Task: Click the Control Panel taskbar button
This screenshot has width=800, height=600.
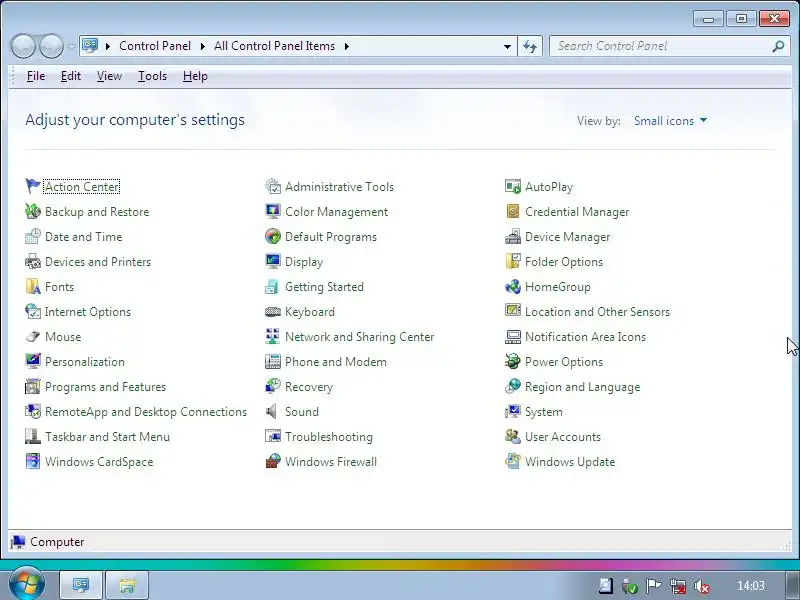Action: 81,585
